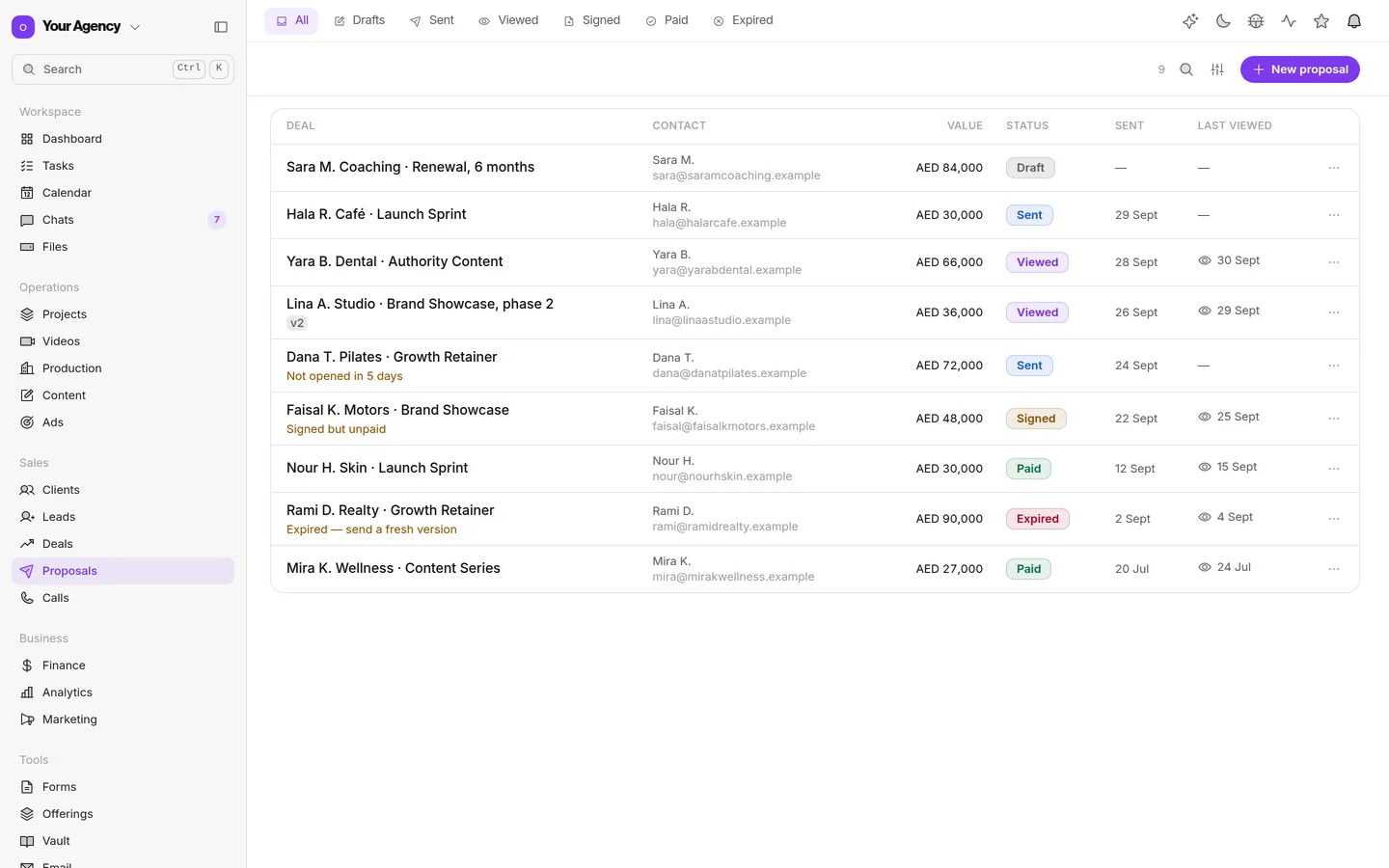Screen dimensions: 1389x868
Task: Show the Expired proposals tab
Action: click(744, 20)
